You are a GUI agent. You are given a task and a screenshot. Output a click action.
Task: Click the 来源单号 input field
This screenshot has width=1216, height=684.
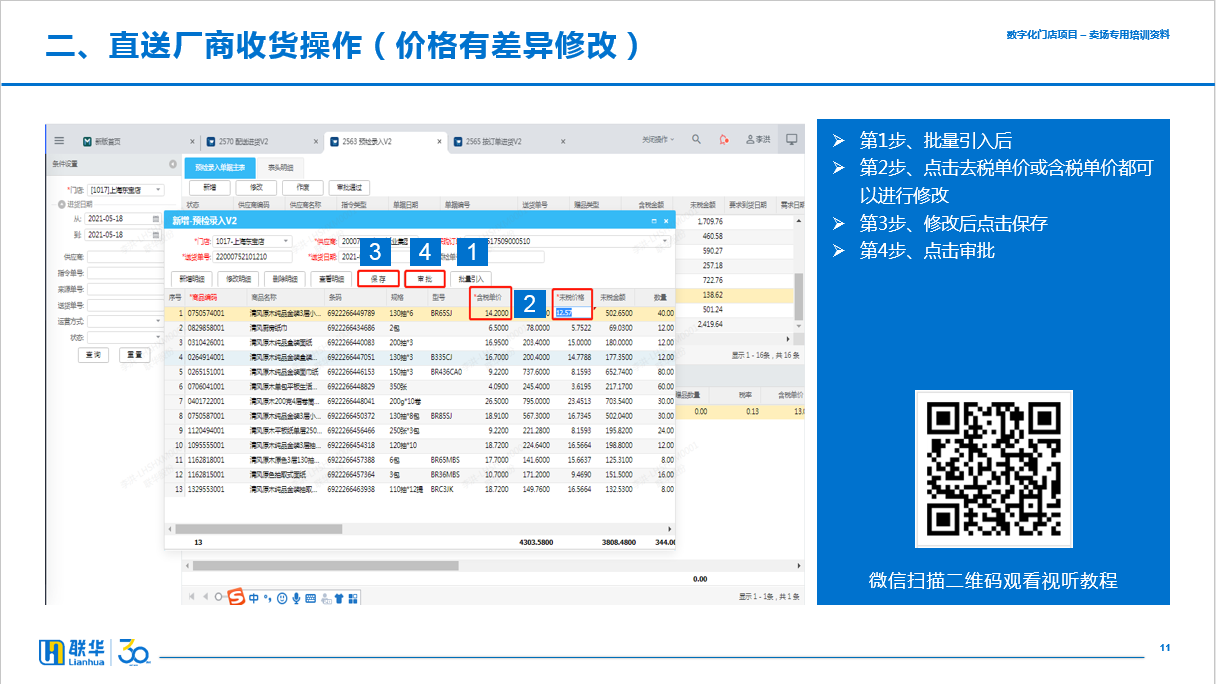[123, 289]
